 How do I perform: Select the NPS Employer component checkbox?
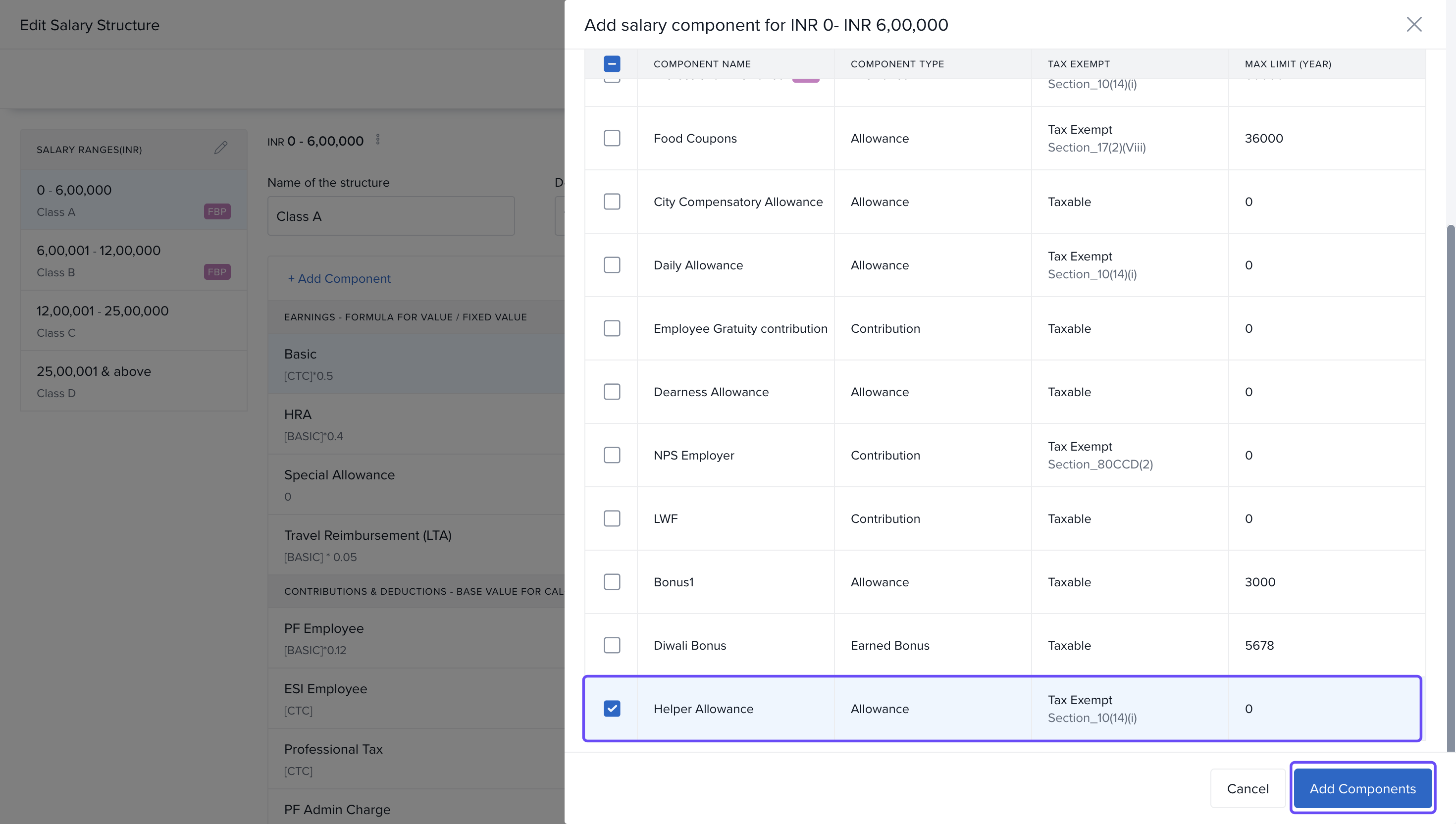[x=612, y=455]
